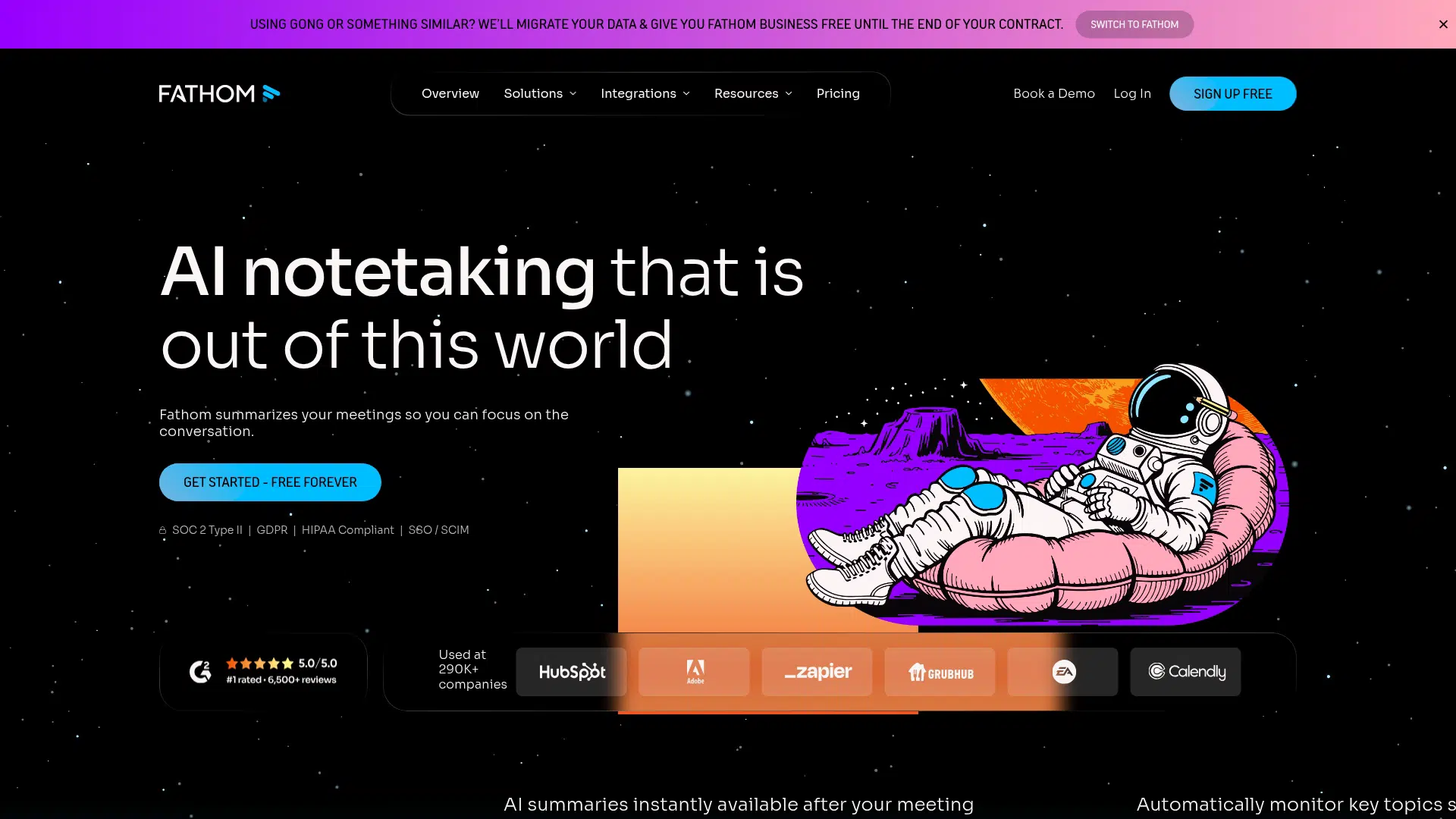Click the Fathom logo in the header
This screenshot has height=819, width=1456.
pos(218,93)
